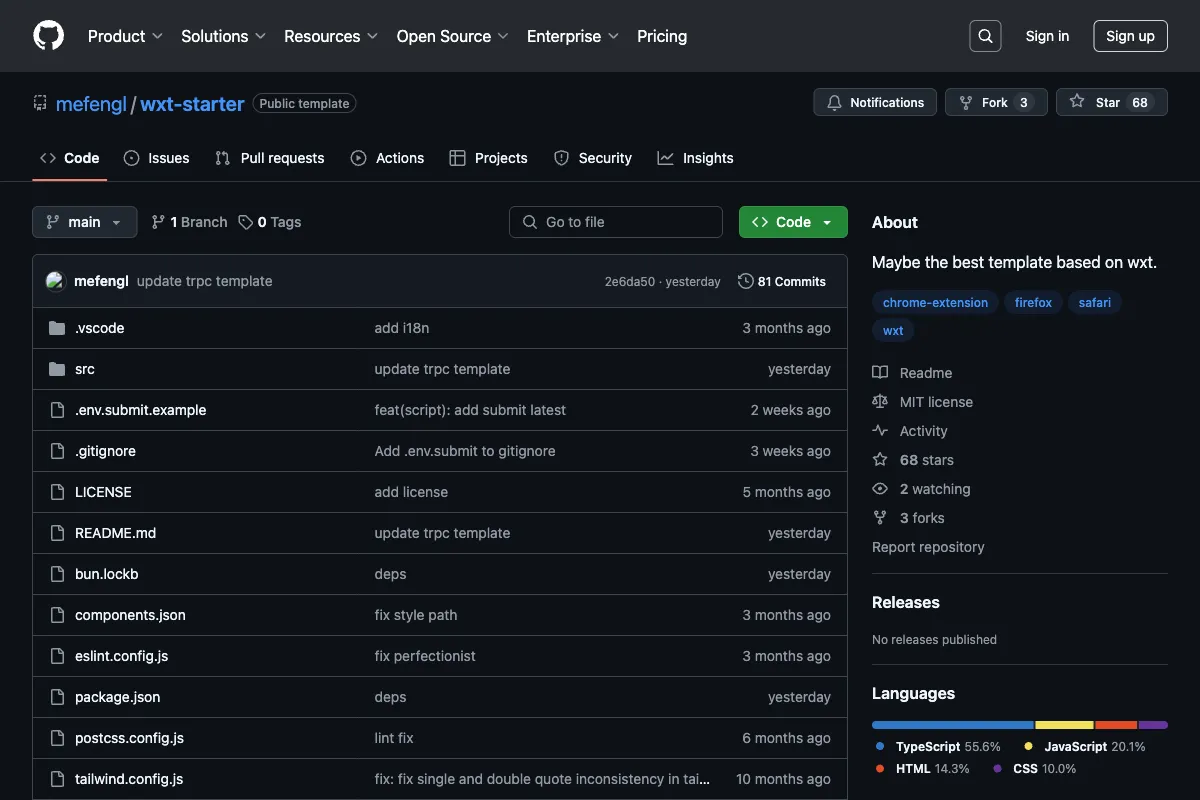
Task: Click the src folder icon
Action: click(57, 369)
